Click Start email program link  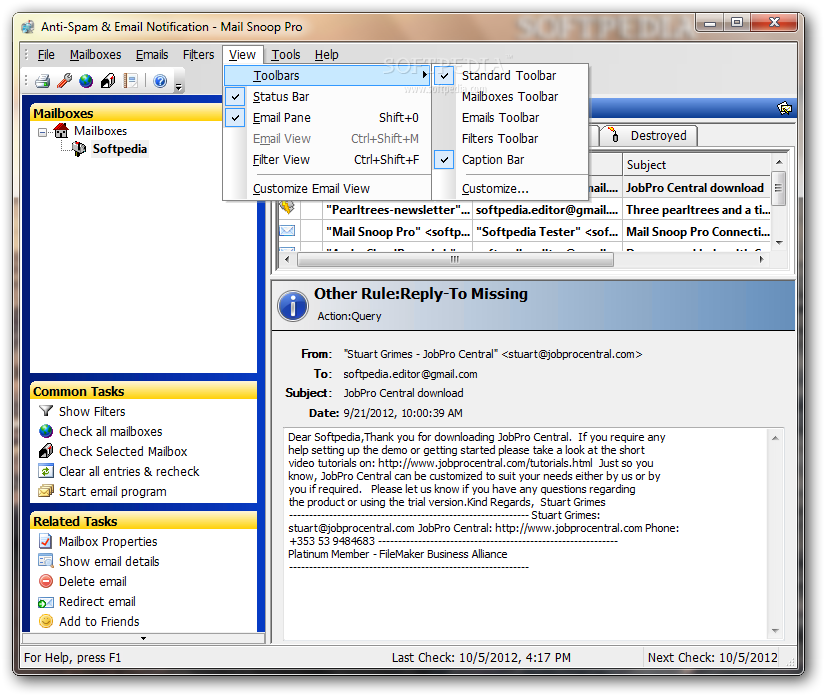pos(113,491)
